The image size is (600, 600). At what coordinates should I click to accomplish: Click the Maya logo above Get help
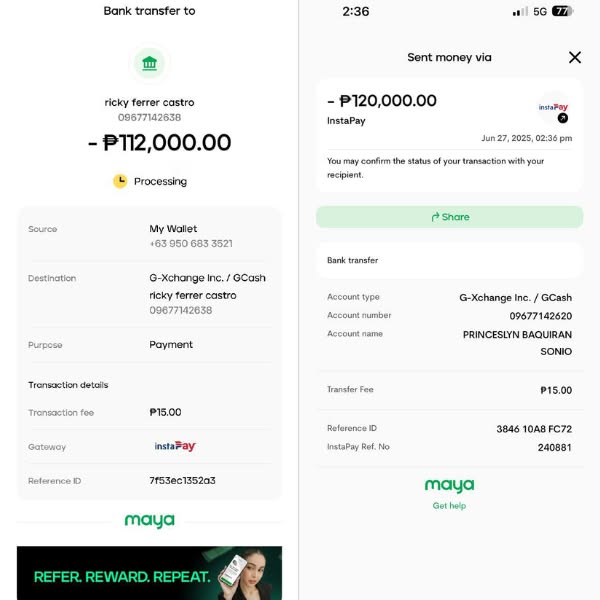449,486
